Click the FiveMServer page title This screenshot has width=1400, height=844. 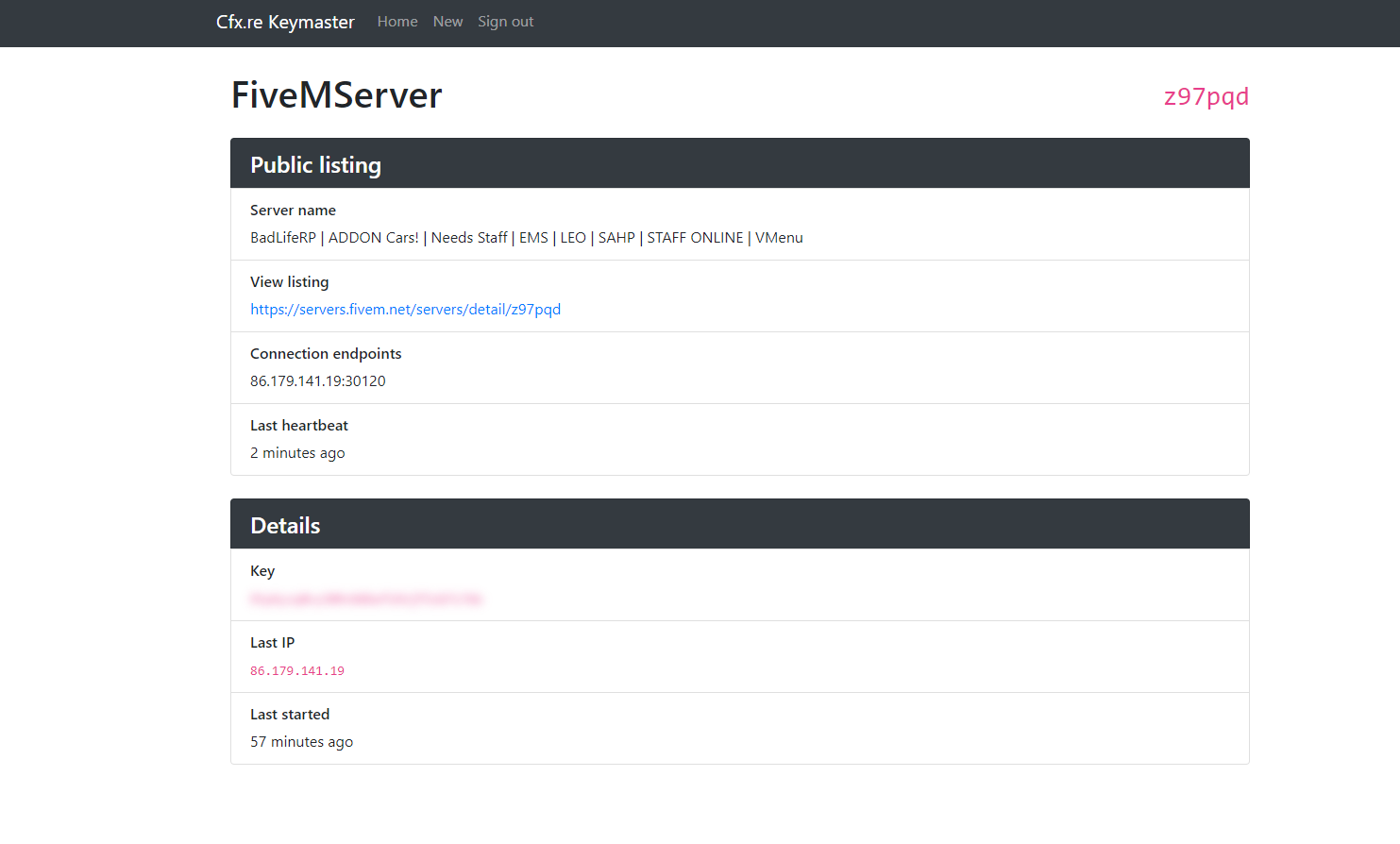point(336,94)
